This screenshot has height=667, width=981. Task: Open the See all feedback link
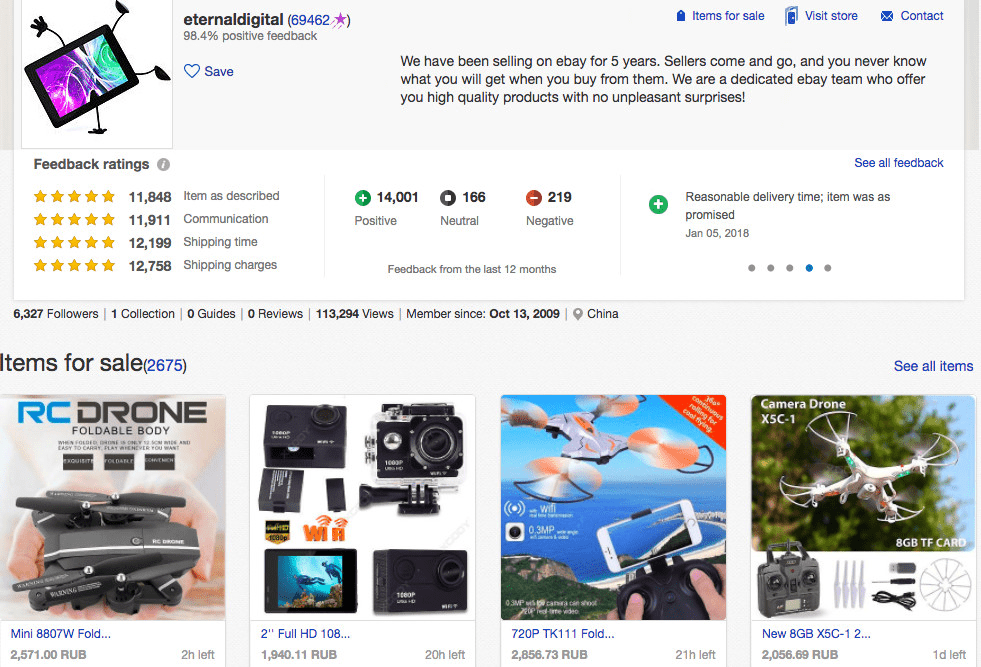pyautogui.click(x=898, y=163)
